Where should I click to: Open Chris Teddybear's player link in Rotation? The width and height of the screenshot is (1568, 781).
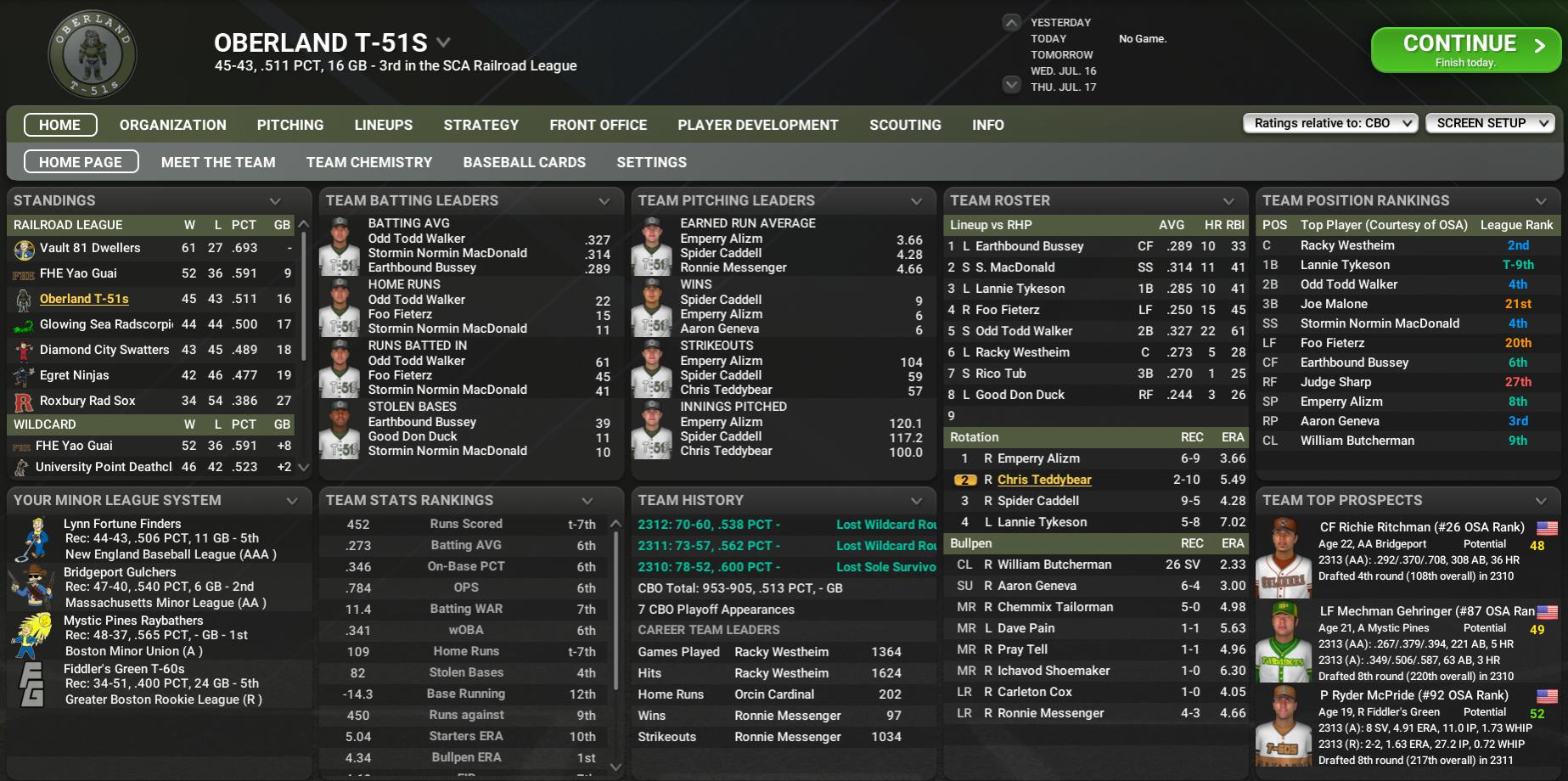[1043, 480]
